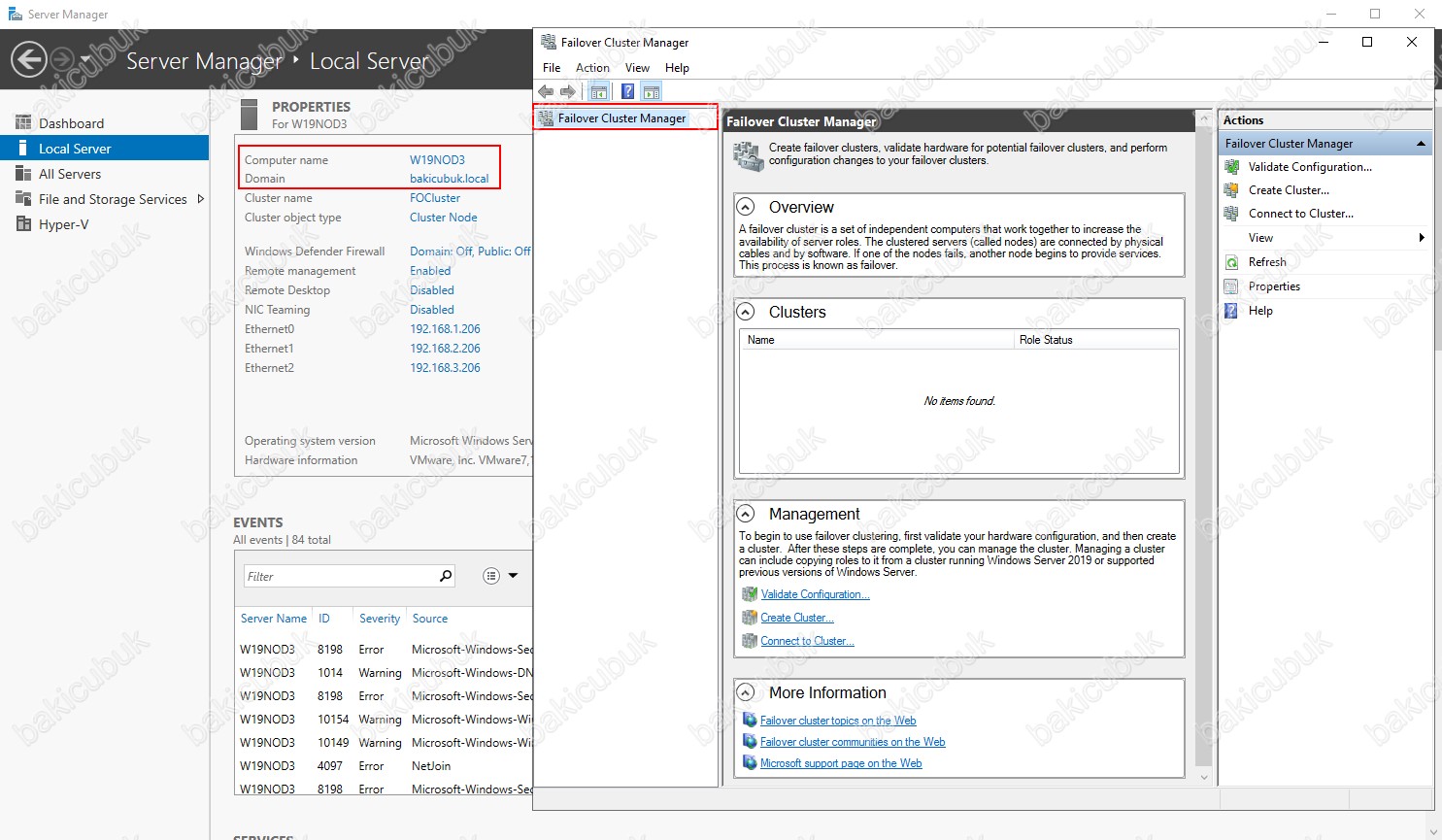Click the icon beside Validate Configuration management link
The width and height of the screenshot is (1442, 840).
pyautogui.click(x=750, y=594)
